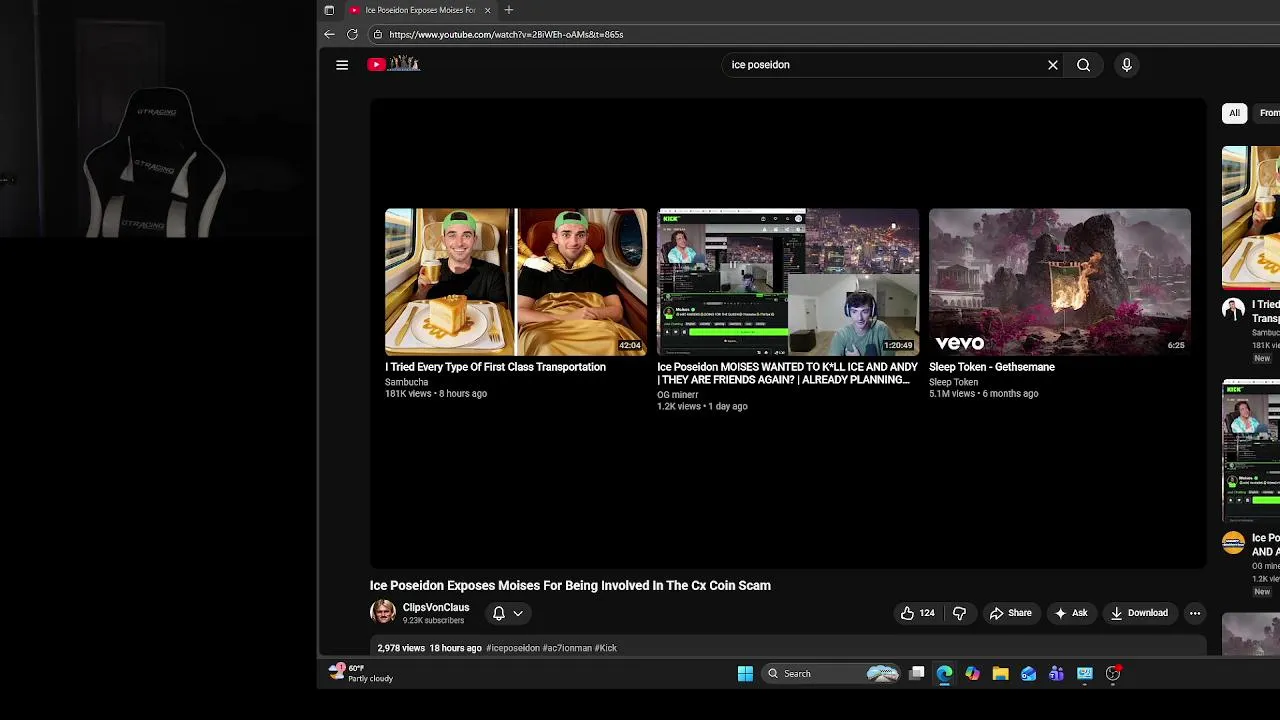This screenshot has width=1280, height=720.
Task: Toggle notification bell for ClipsVonClaus
Action: pyautogui.click(x=499, y=613)
